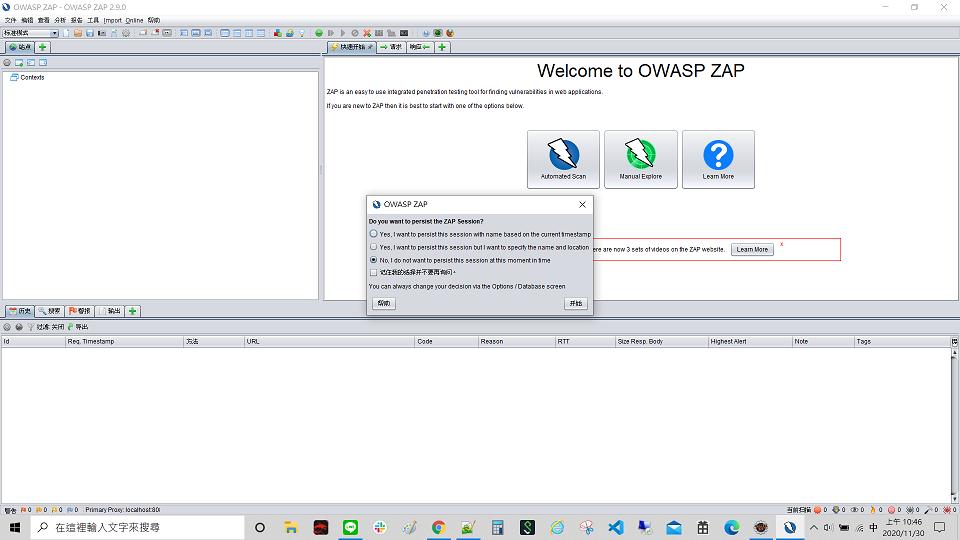Switch to the Alerts tab with flag

coord(80,311)
